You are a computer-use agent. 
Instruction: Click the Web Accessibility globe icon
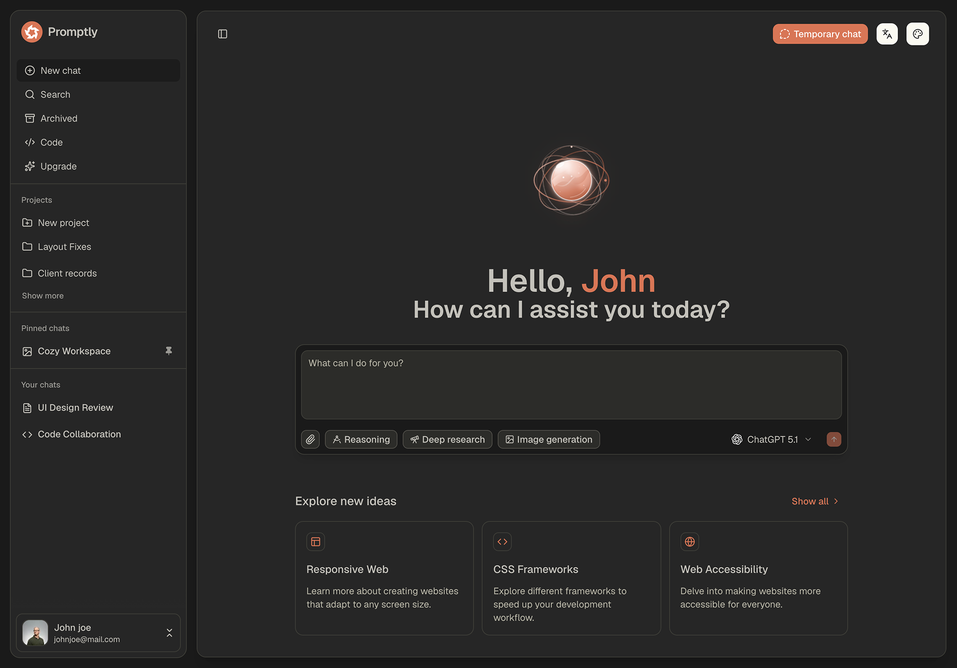coord(690,542)
